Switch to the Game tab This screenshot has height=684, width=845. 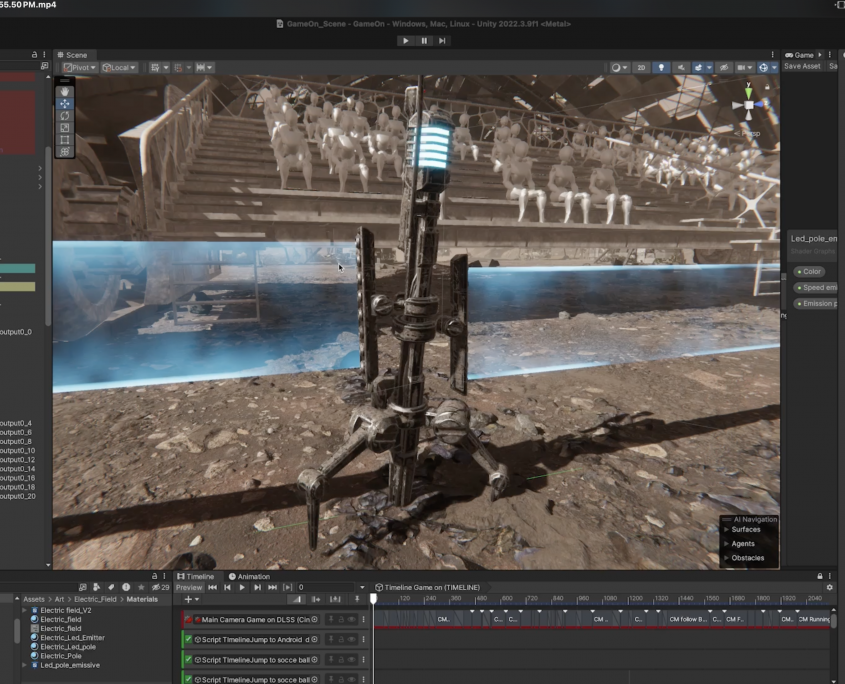803,55
